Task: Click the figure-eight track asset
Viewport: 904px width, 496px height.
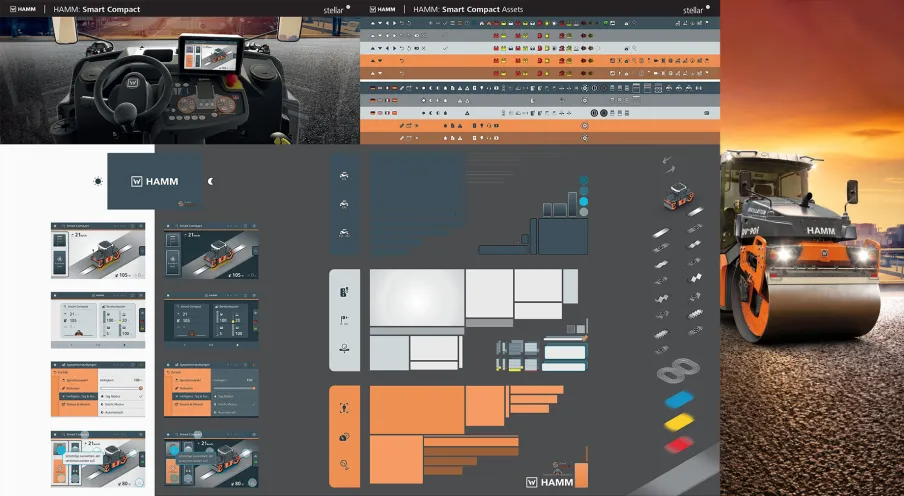Action: [x=679, y=370]
